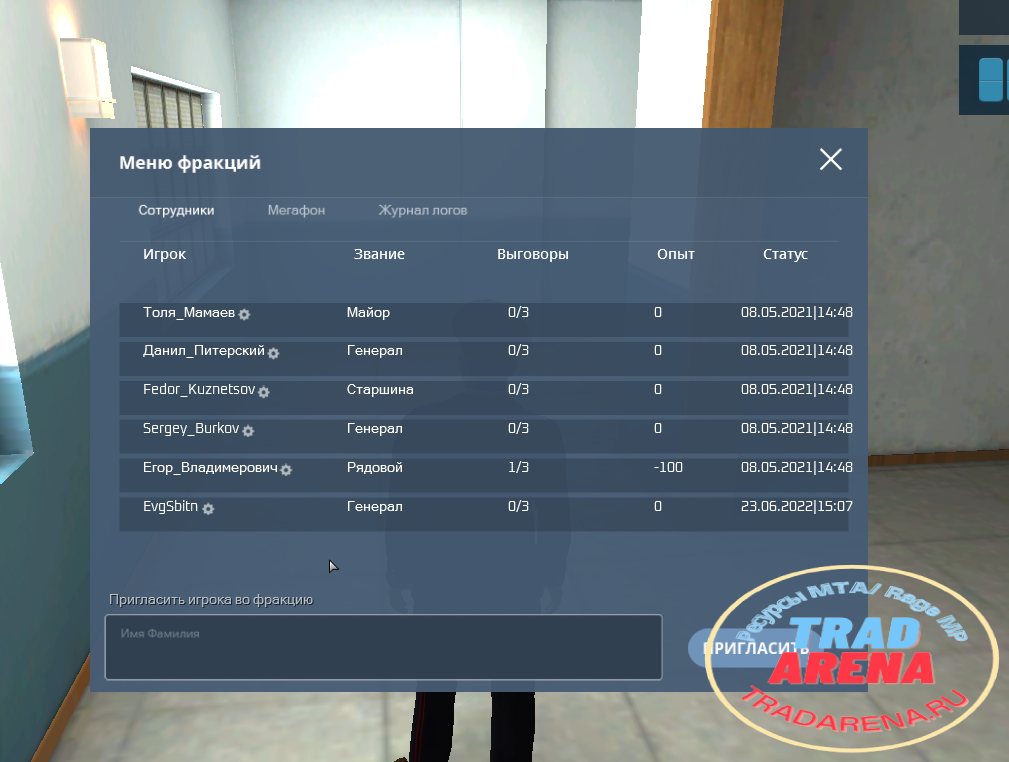Click gear icon beside Данил_Питерский

(273, 353)
